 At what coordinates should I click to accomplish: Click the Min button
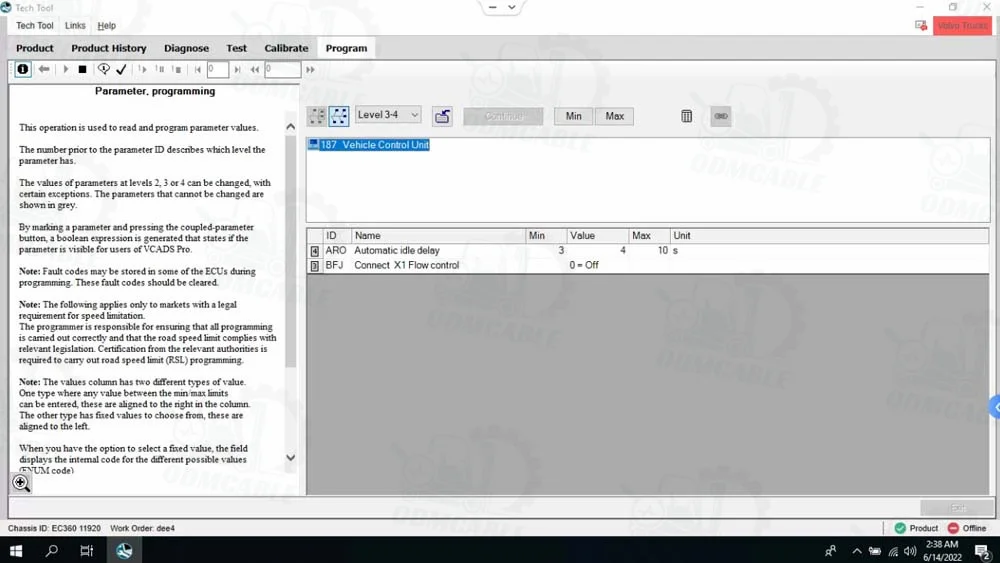point(573,116)
